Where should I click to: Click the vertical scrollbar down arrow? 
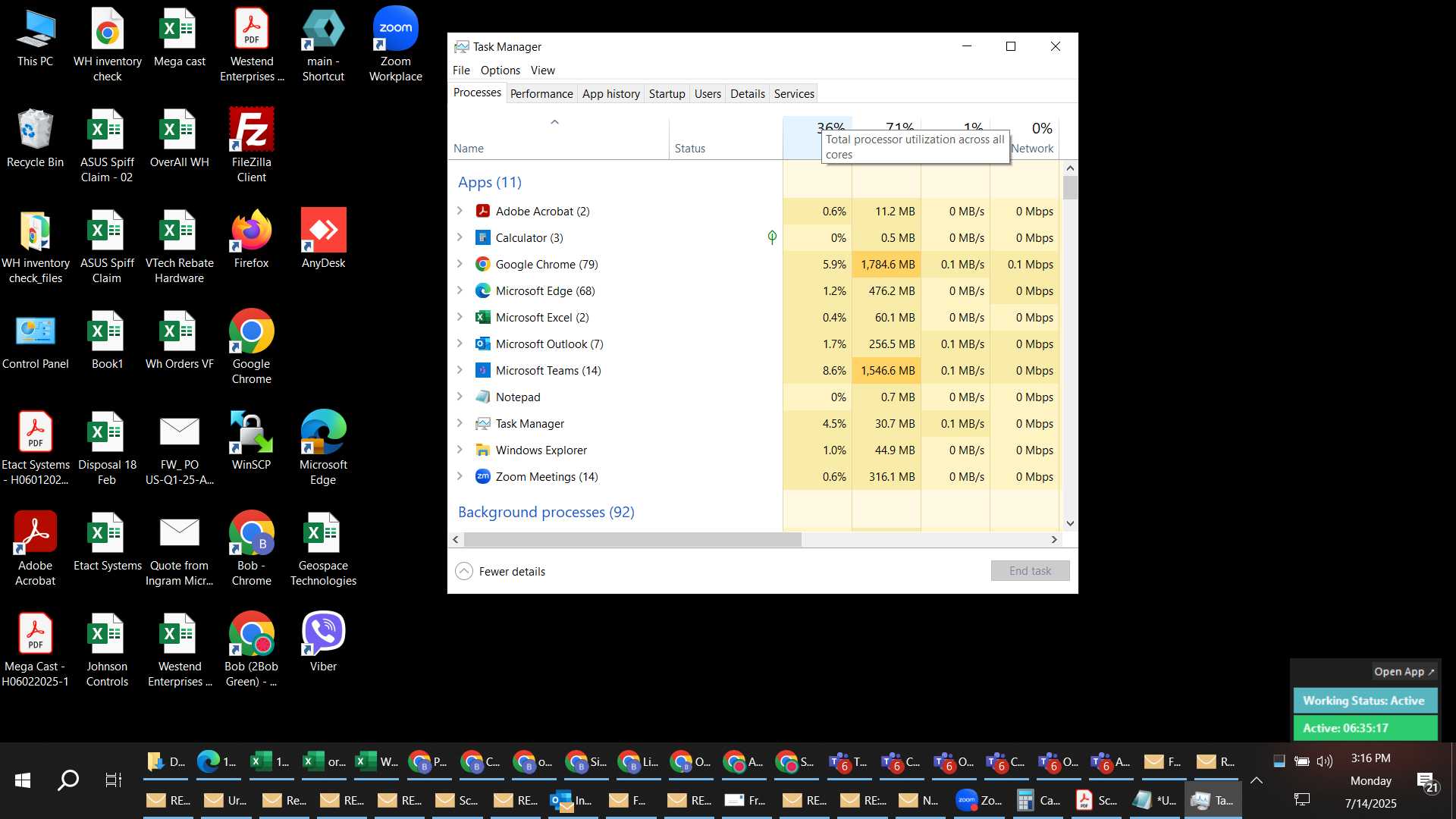point(1070,523)
